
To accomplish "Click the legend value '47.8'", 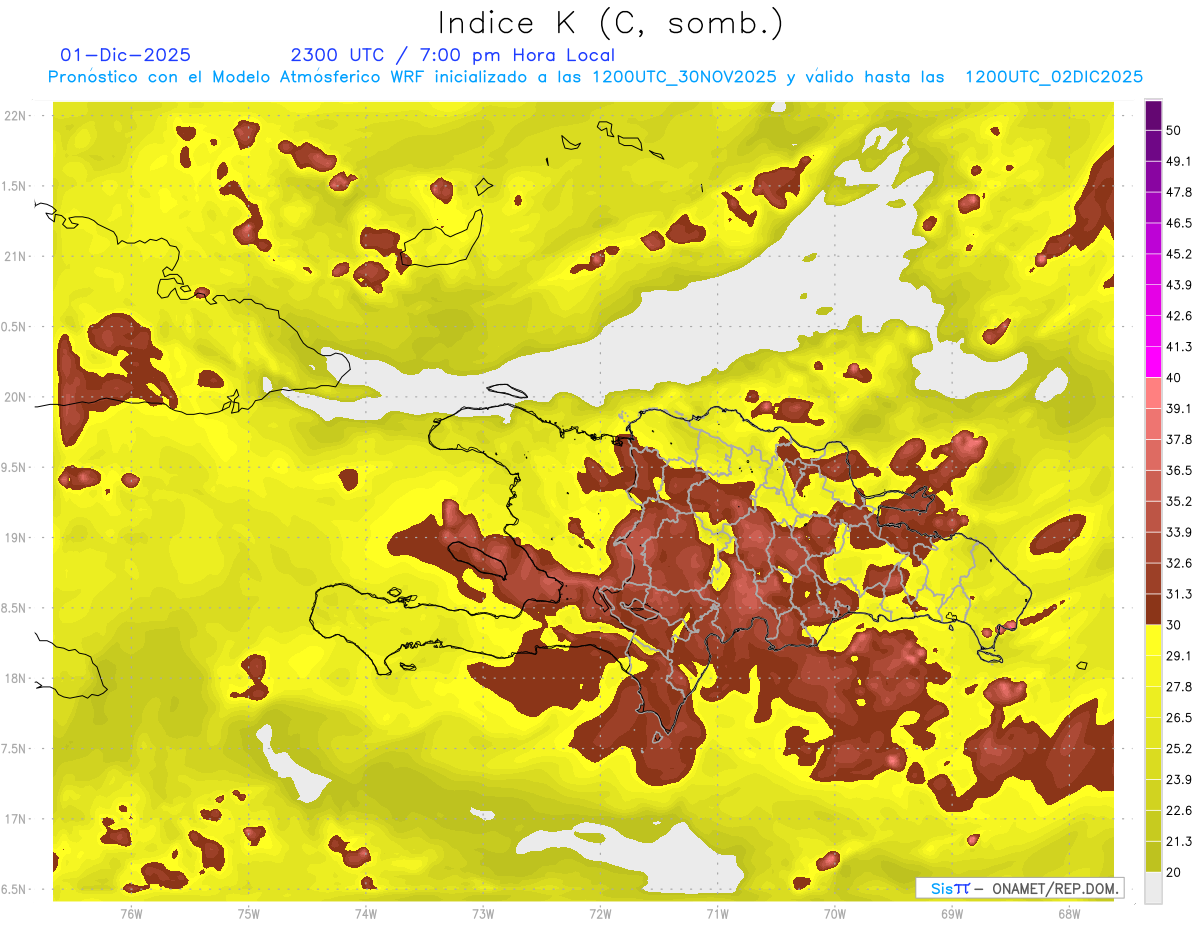I will 1179,192.
